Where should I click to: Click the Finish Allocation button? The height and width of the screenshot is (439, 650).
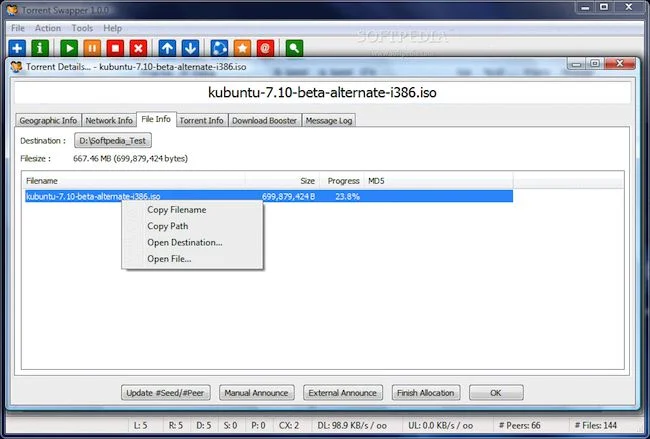pos(426,393)
